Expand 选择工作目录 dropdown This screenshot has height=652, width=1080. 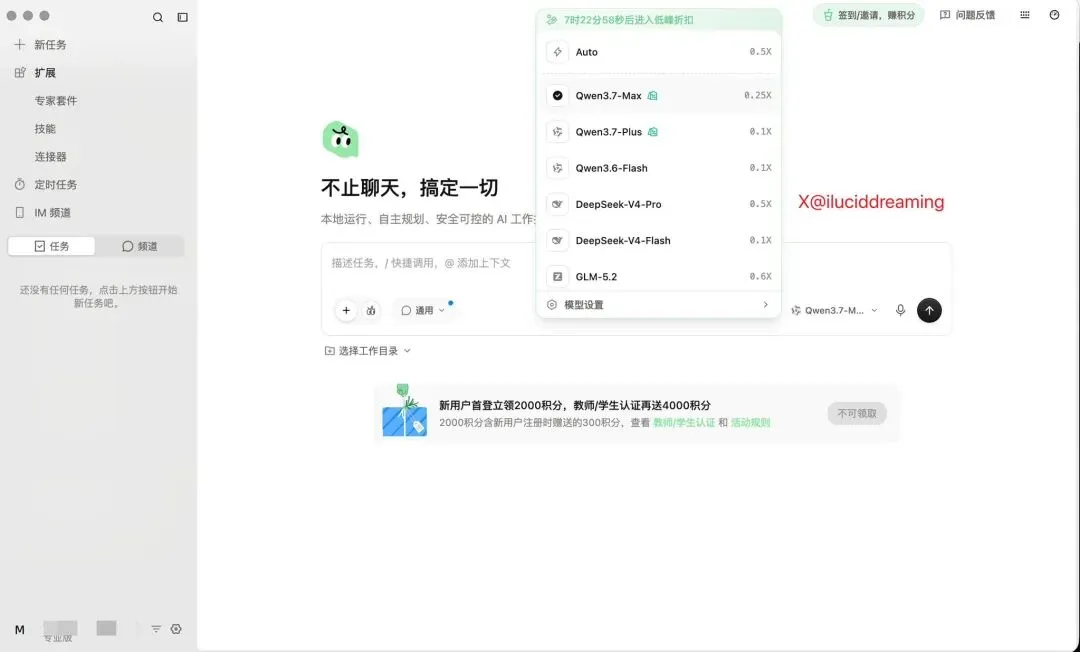[x=368, y=351]
